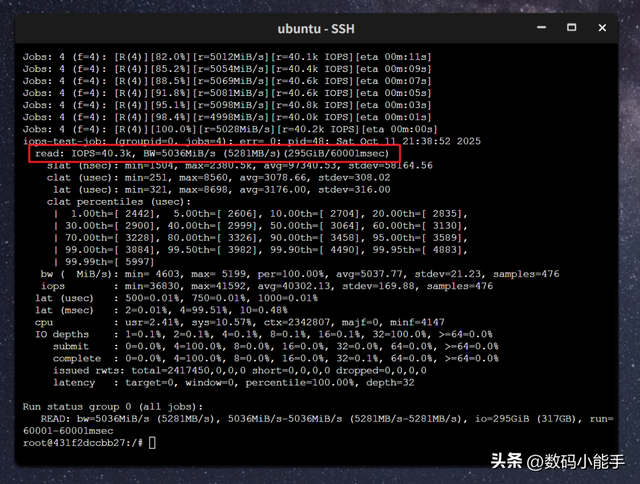Image resolution: width=640 pixels, height=484 pixels.
Task: Click the lat (usec) min=321 line
Action: tap(222, 189)
